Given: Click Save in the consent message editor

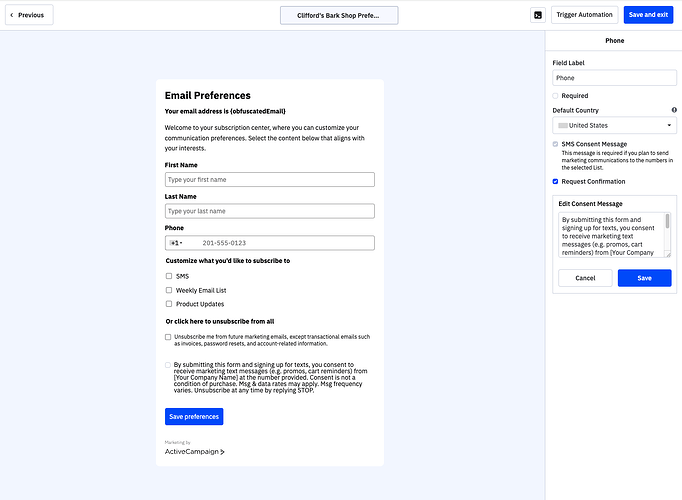Looking at the screenshot, I should (644, 278).
